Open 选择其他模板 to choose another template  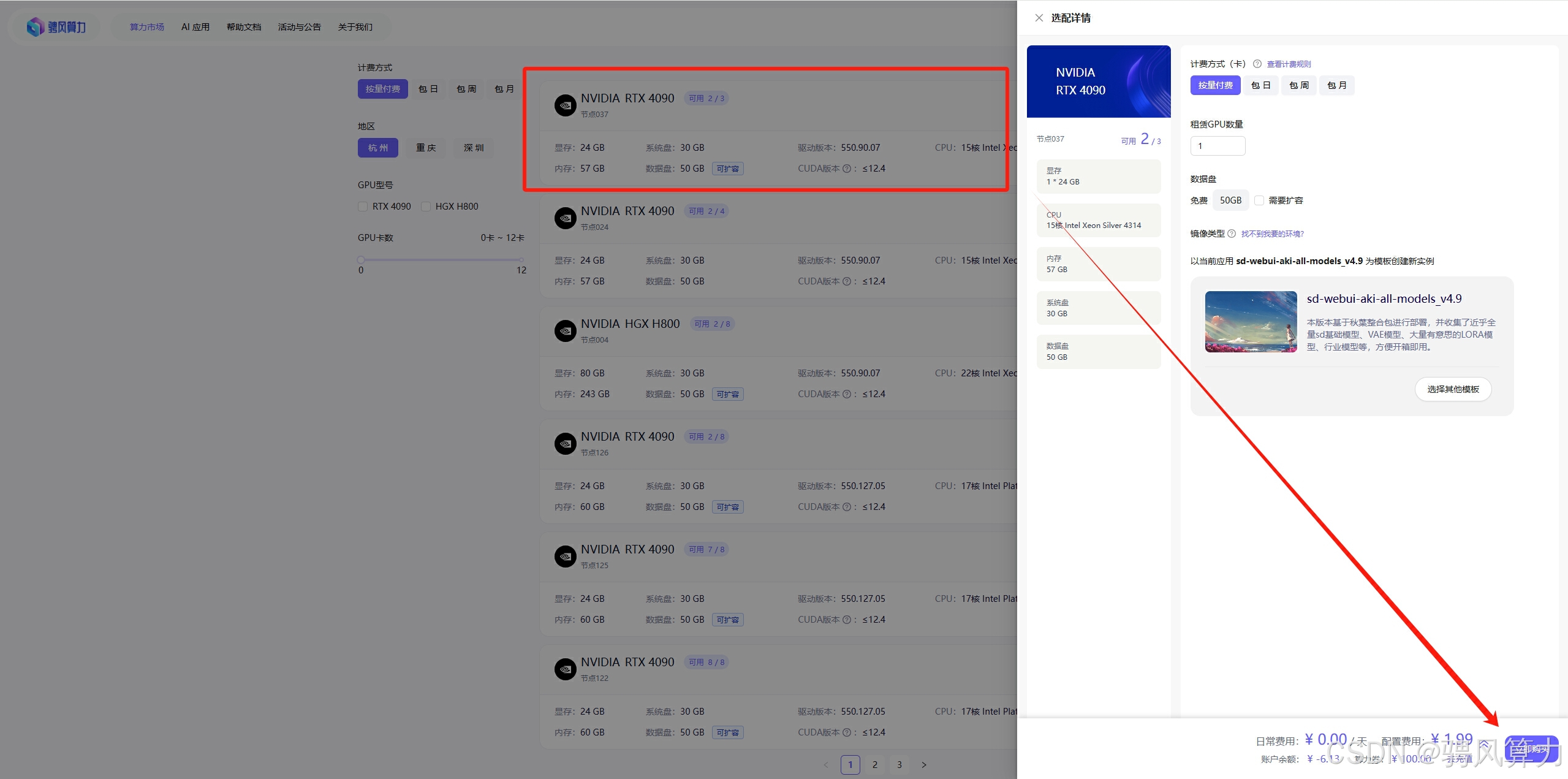pyautogui.click(x=1452, y=389)
